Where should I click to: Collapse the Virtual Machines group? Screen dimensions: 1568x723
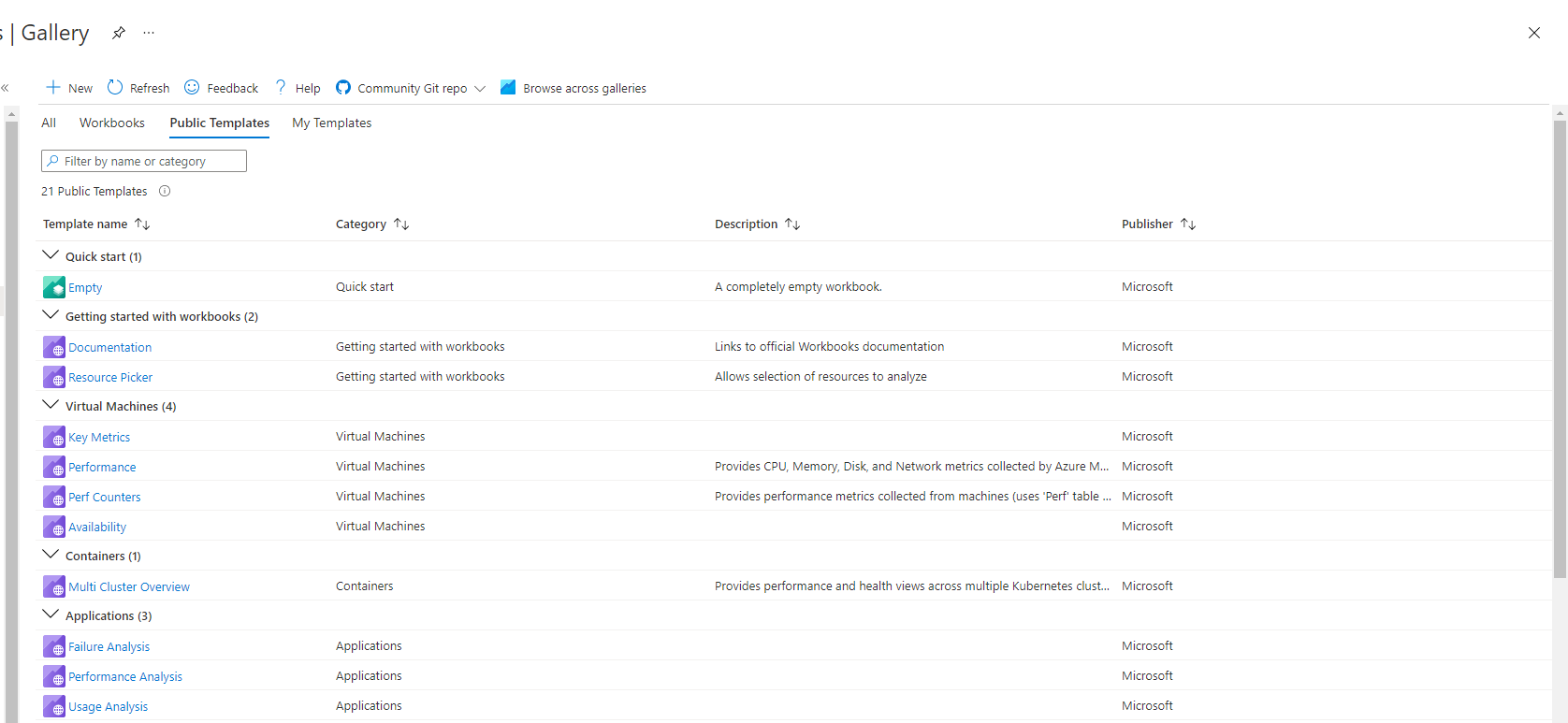point(51,405)
